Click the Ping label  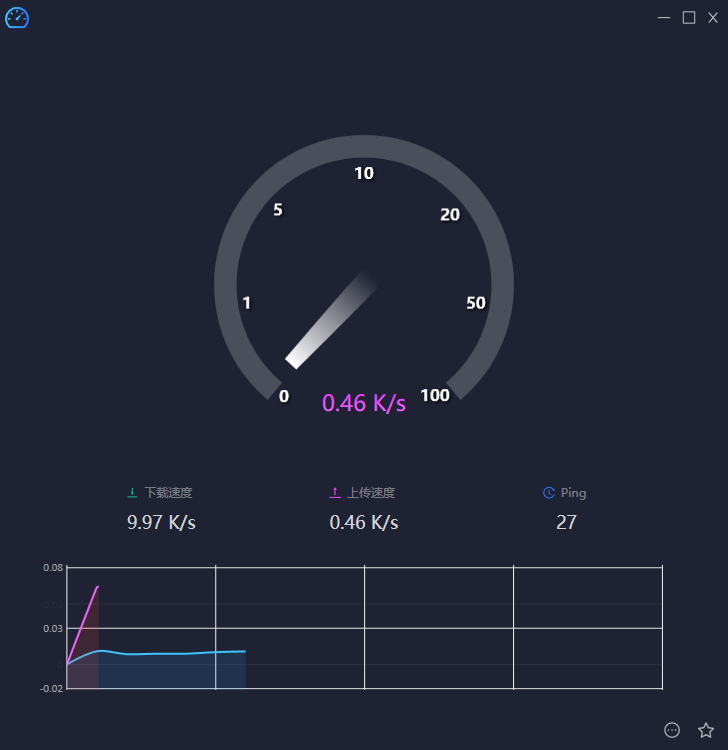pos(574,493)
